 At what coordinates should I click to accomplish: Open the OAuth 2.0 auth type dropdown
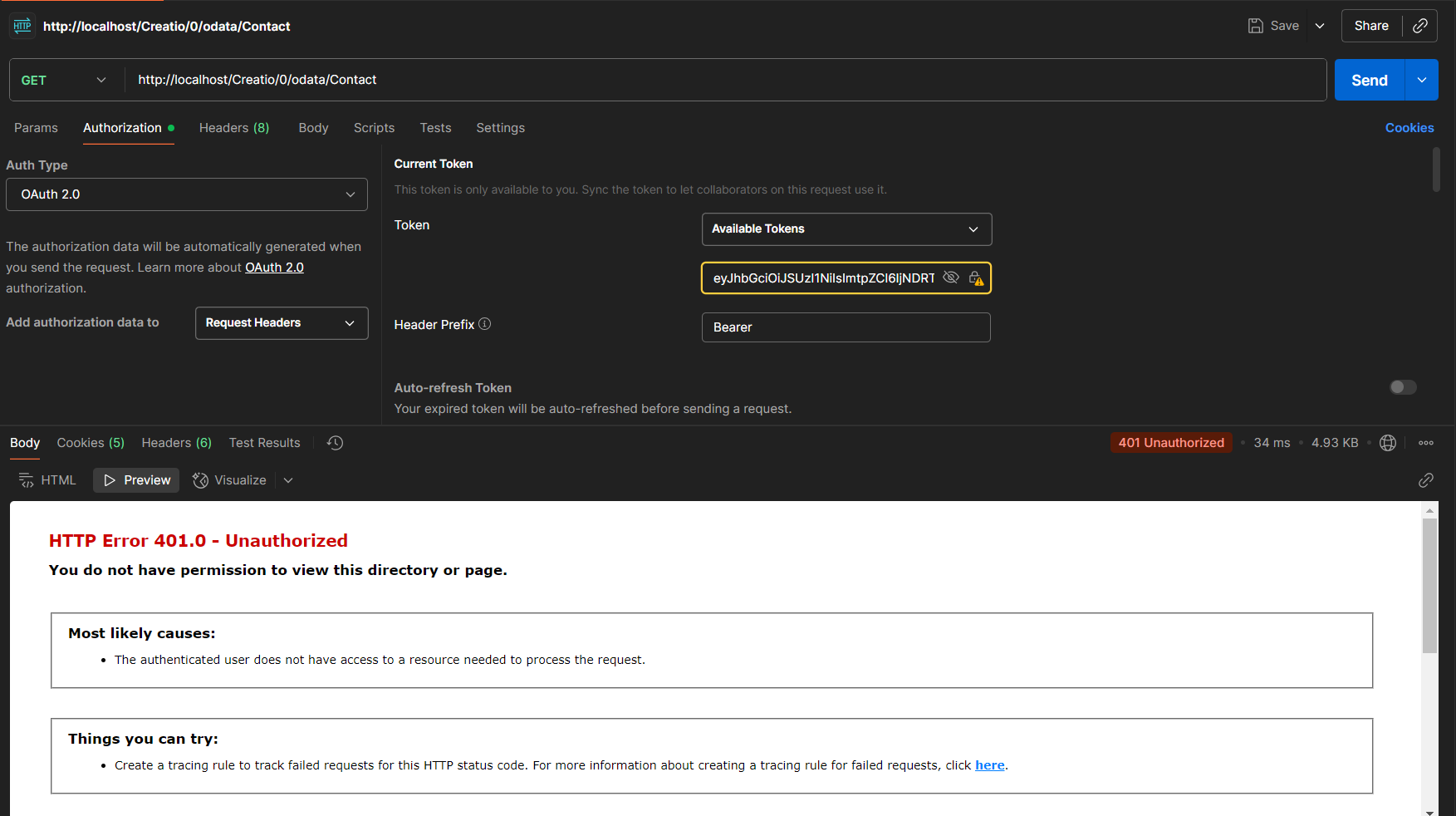click(187, 194)
